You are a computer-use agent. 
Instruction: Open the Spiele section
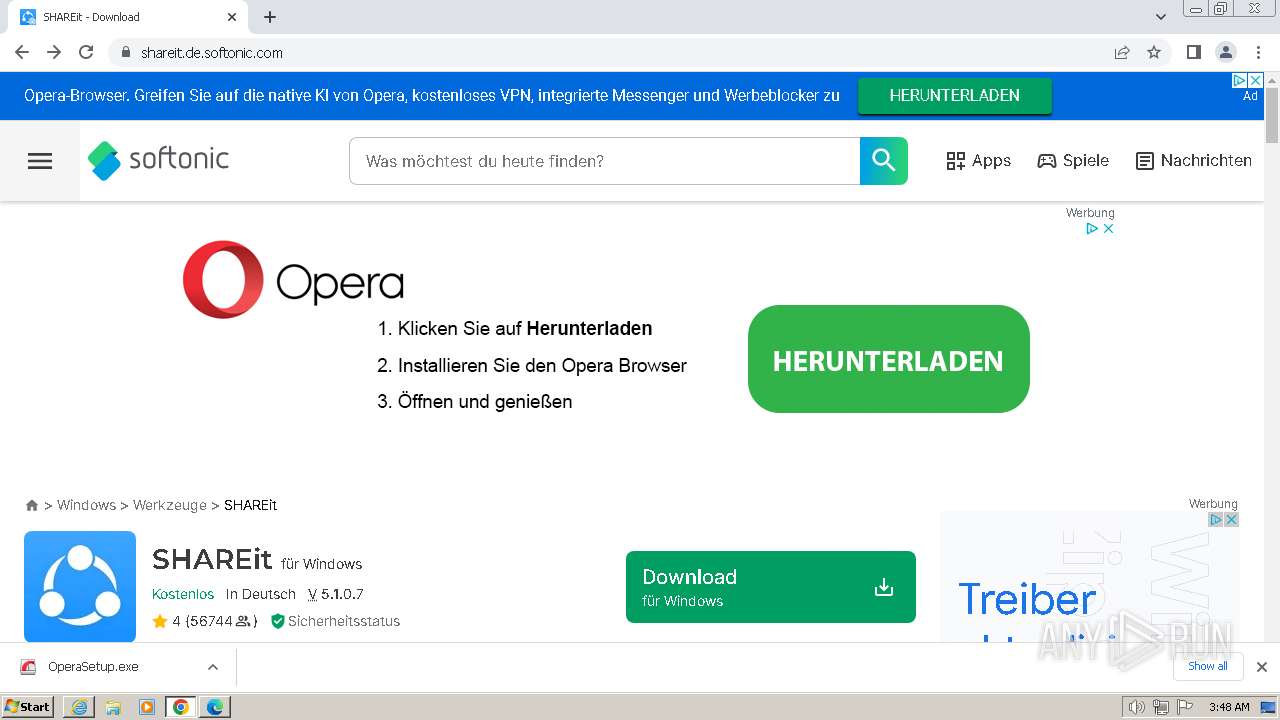tap(1073, 161)
